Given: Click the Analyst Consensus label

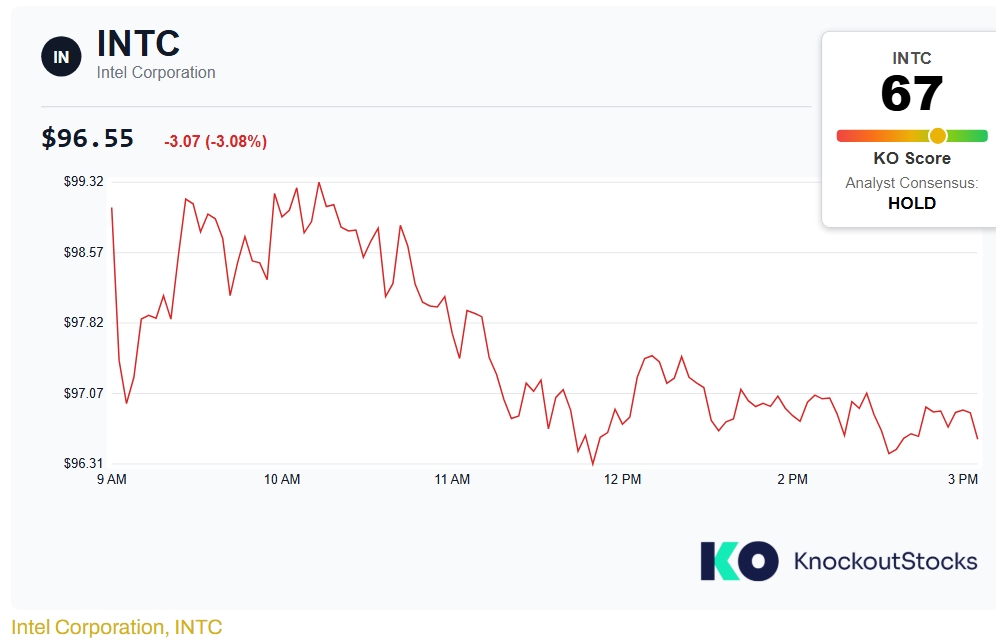Looking at the screenshot, I should [x=912, y=183].
